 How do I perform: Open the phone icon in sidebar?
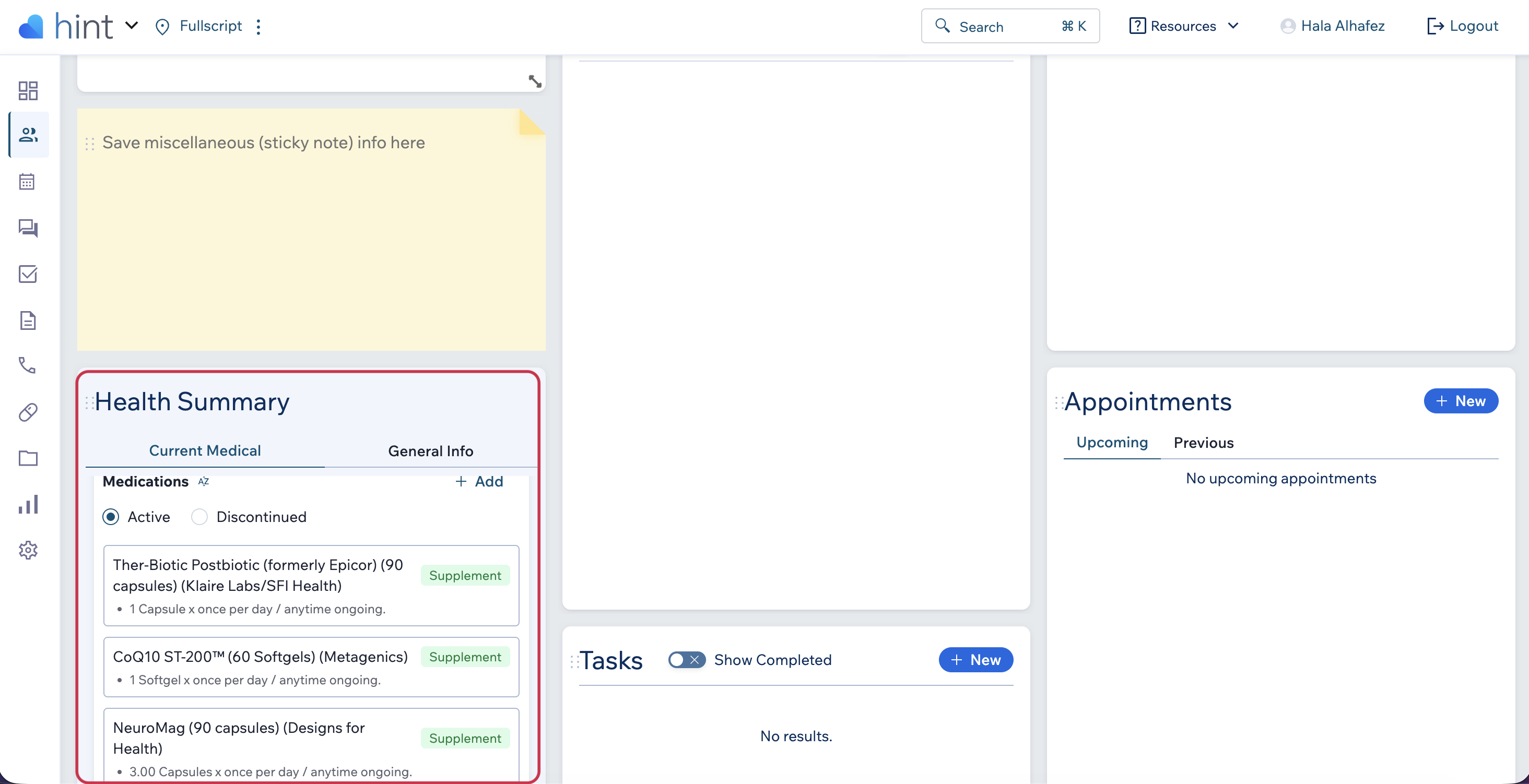coord(27,365)
